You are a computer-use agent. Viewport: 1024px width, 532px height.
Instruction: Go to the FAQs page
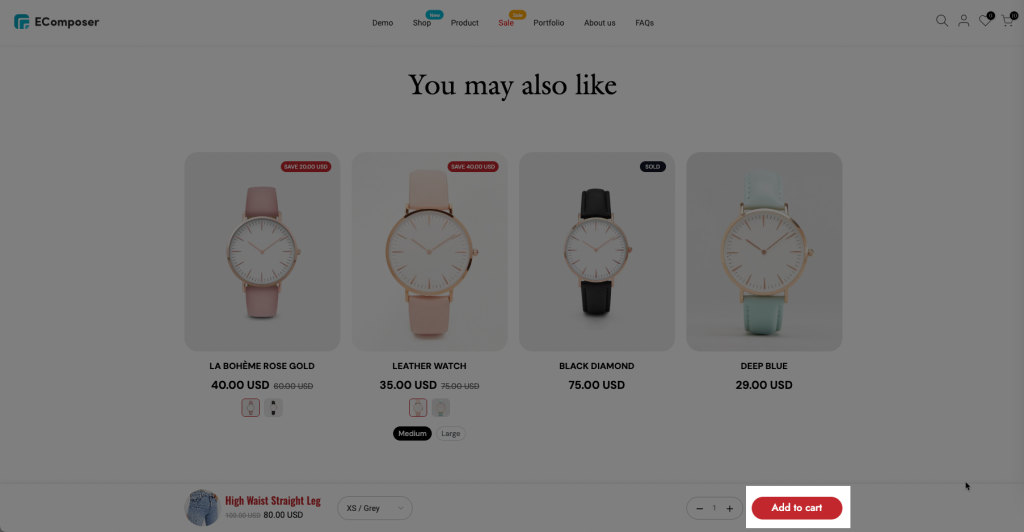coord(645,23)
